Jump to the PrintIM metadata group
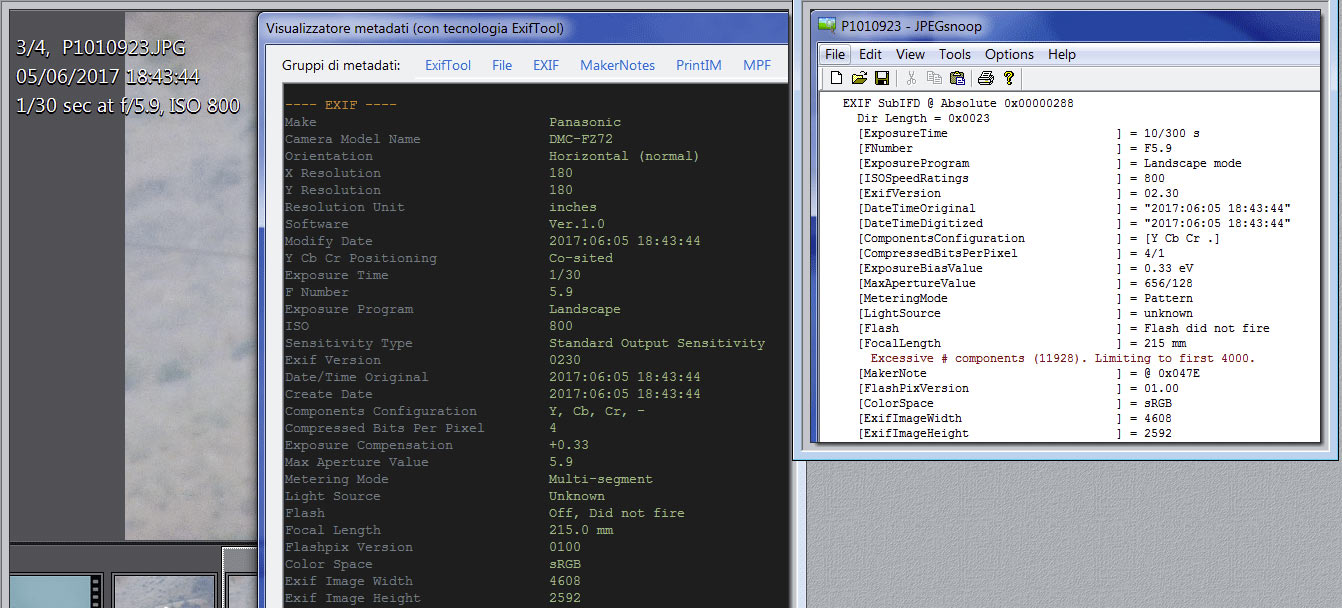Screen dimensions: 1342x608 click(x=699, y=65)
